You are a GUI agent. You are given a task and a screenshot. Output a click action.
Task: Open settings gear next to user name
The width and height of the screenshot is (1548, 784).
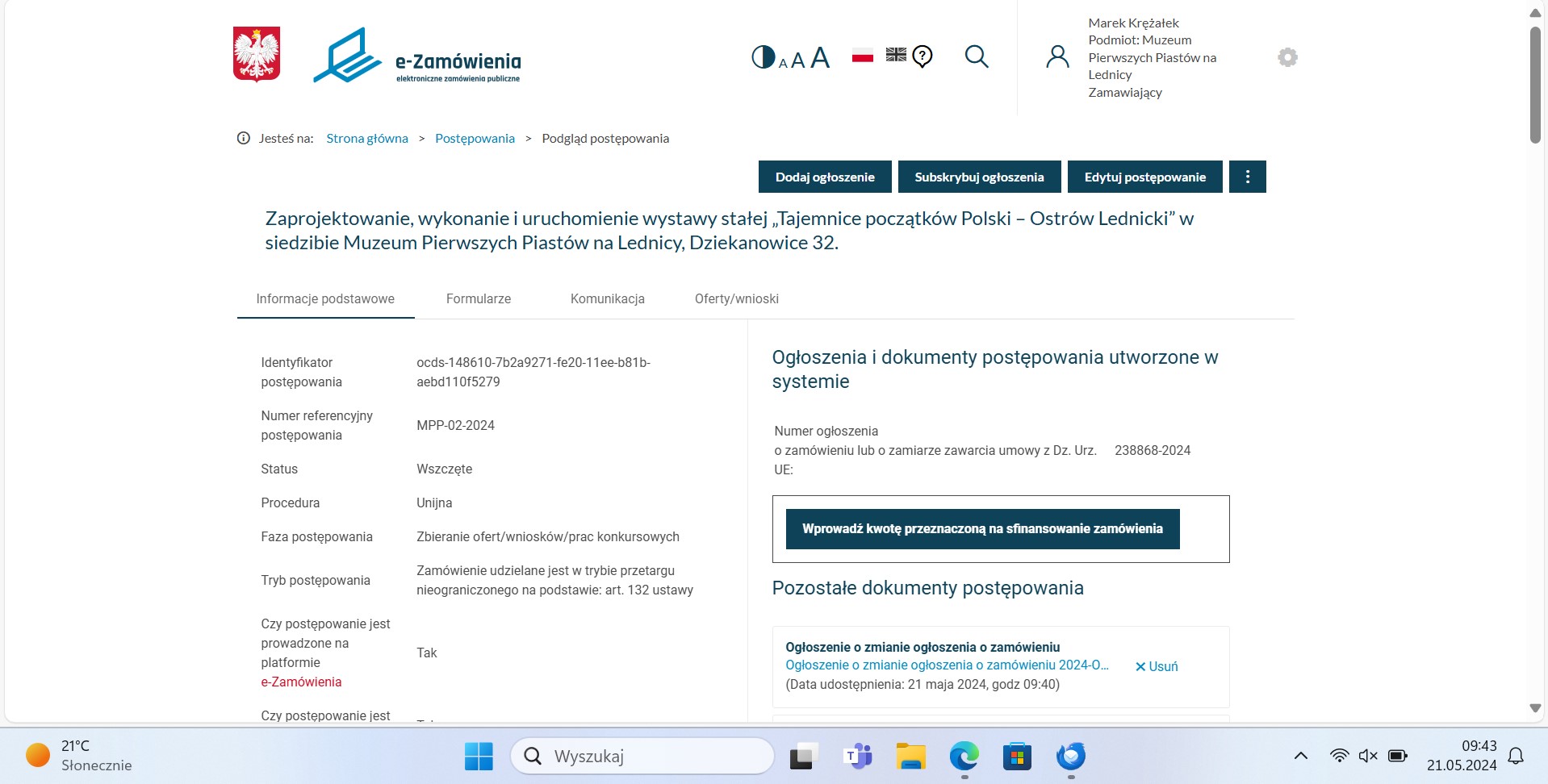(1287, 57)
